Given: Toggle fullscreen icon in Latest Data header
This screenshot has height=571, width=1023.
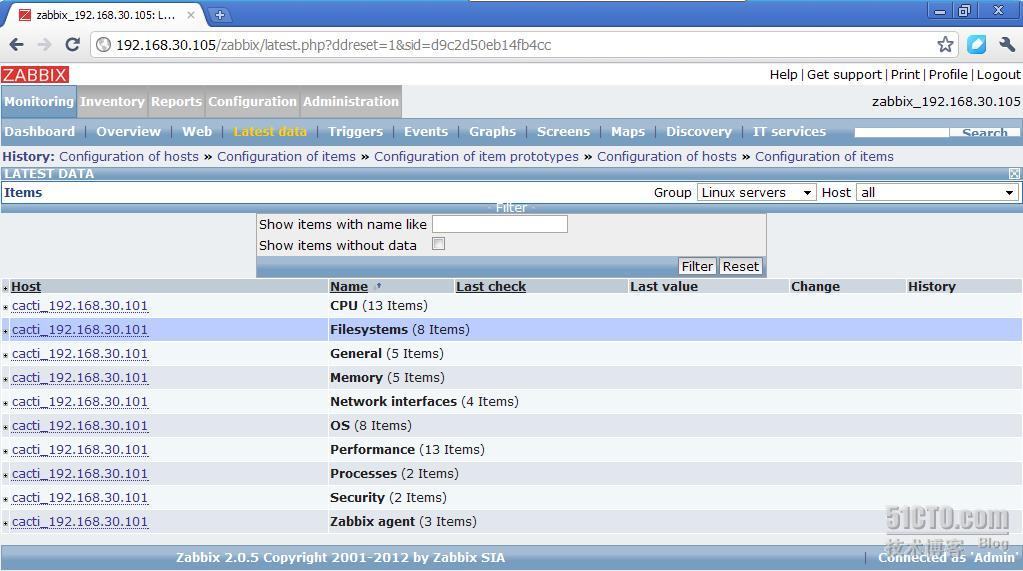Looking at the screenshot, I should click(x=1014, y=174).
